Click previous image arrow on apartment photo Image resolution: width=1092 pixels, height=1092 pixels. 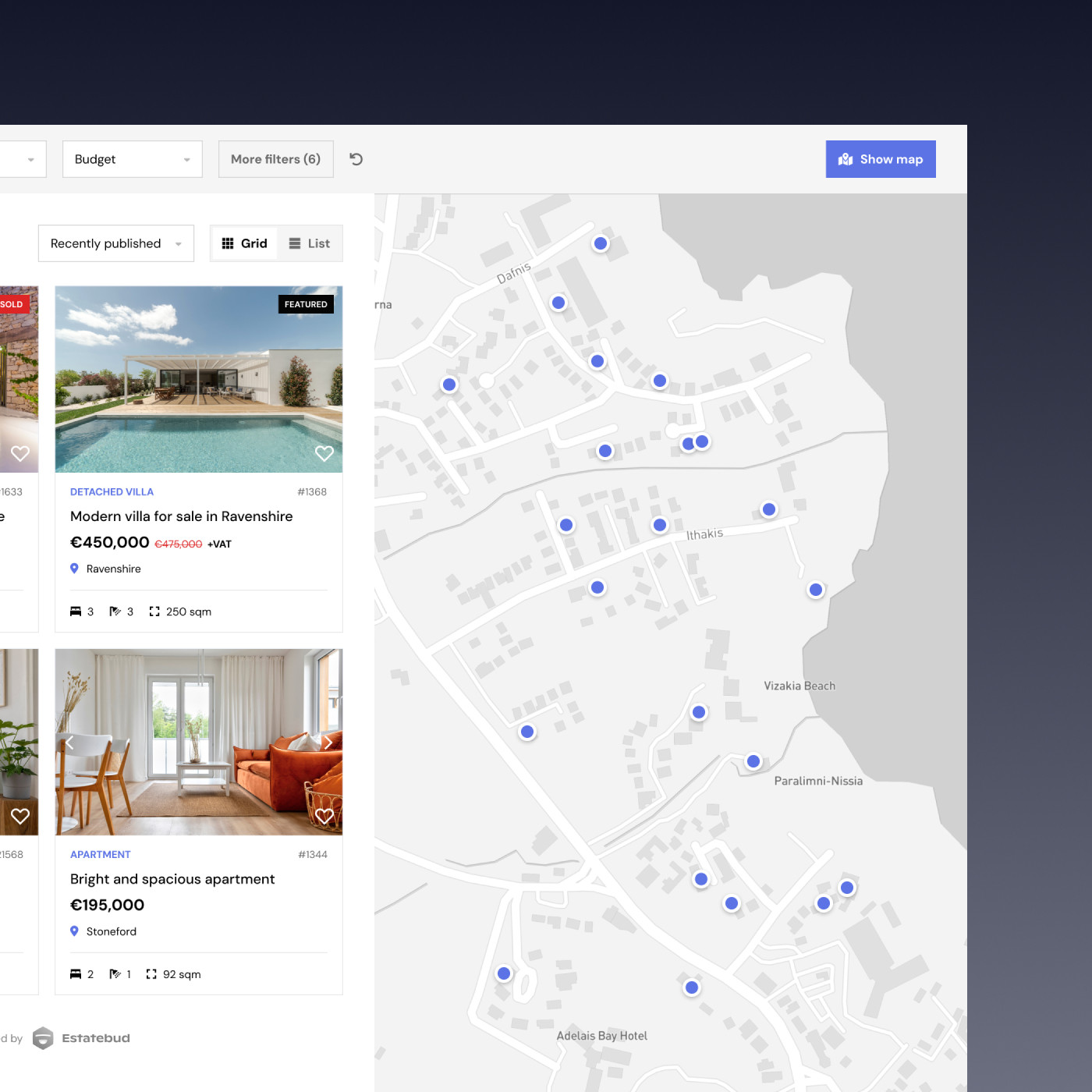tap(69, 743)
